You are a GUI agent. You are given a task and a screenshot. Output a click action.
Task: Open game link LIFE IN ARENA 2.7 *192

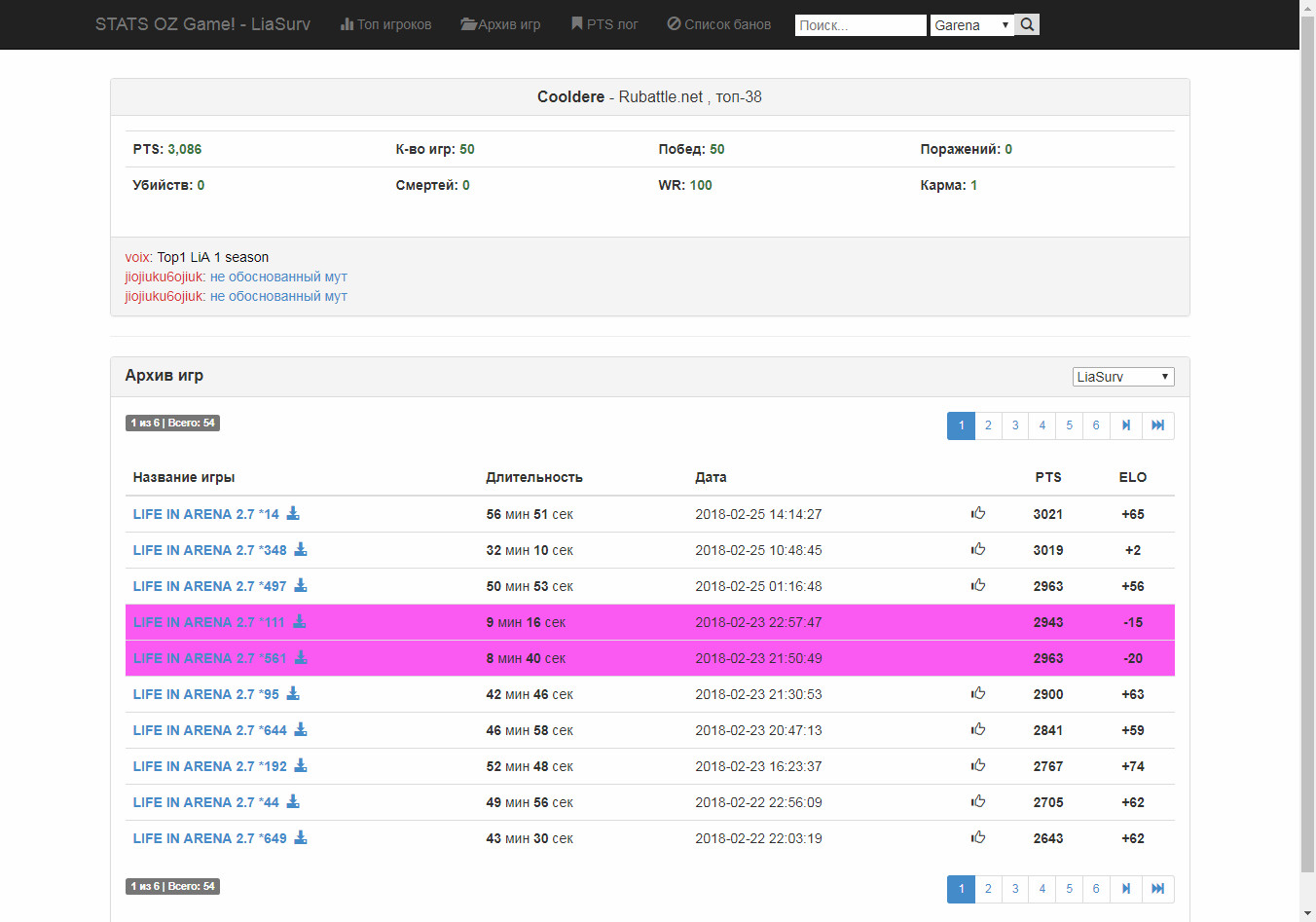coord(209,766)
